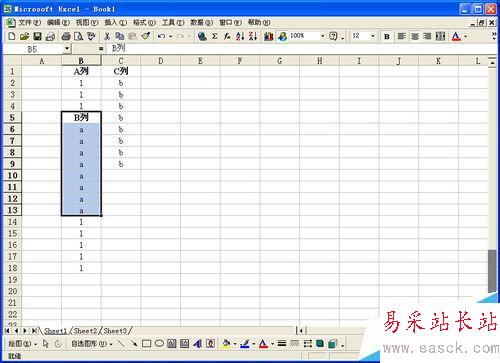Click the AutoSum sigma icon
500x363 pixels.
click(x=215, y=36)
